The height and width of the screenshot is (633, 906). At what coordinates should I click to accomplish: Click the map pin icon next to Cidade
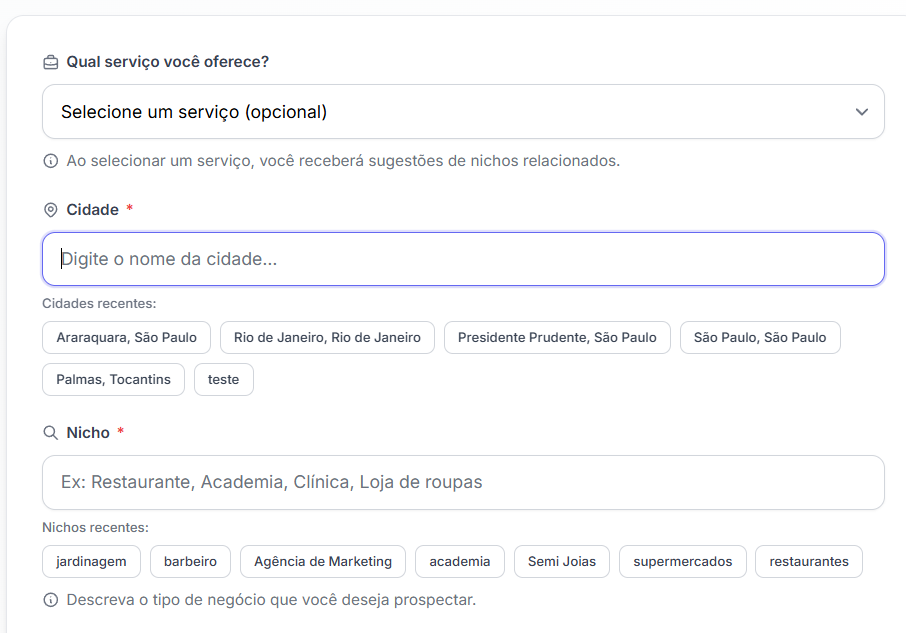pyautogui.click(x=51, y=210)
